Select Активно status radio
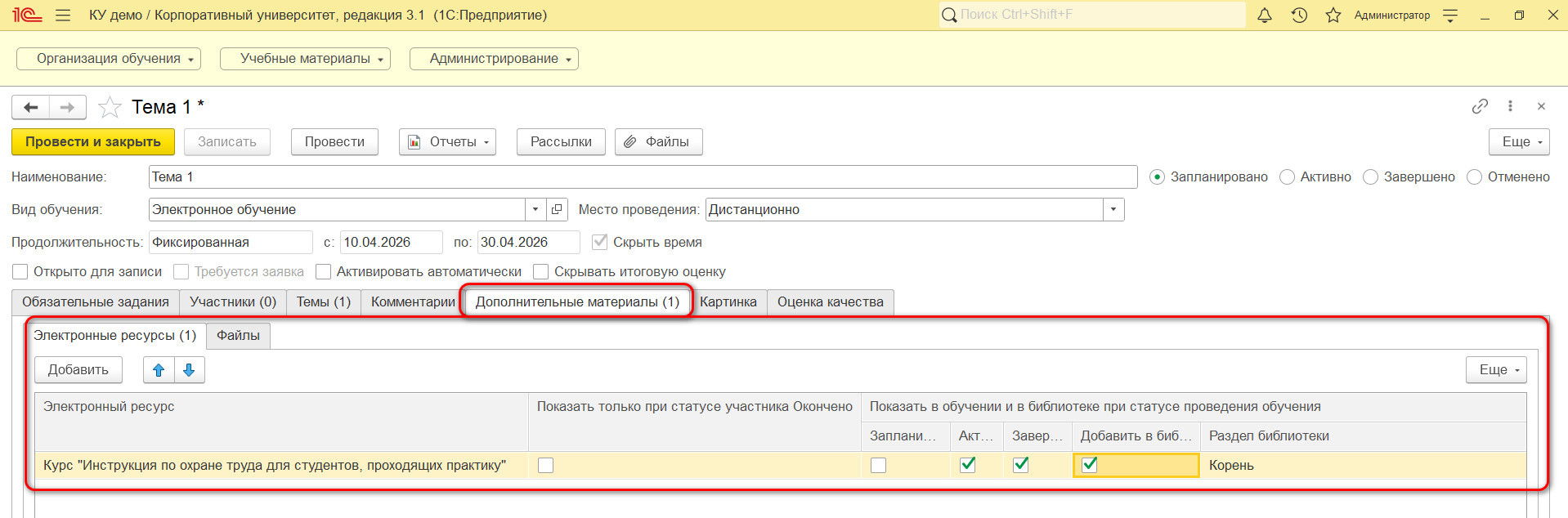 coord(1287,177)
